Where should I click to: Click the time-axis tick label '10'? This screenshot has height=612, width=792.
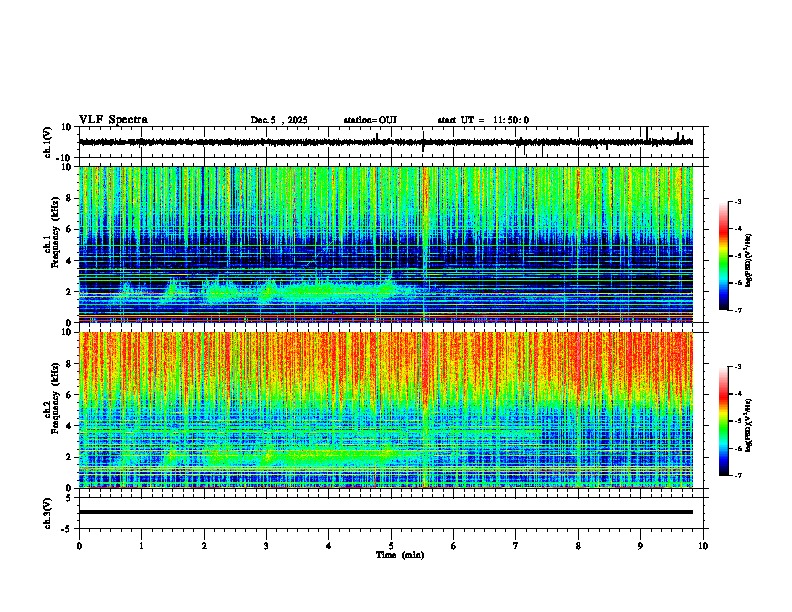(x=703, y=546)
